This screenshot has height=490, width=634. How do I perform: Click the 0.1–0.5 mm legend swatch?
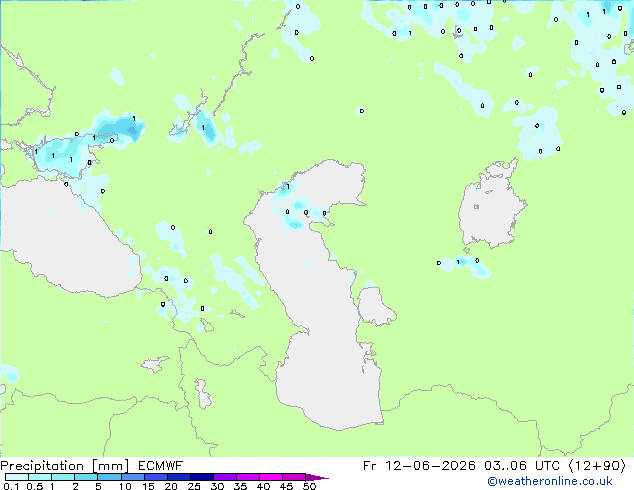click(17, 477)
